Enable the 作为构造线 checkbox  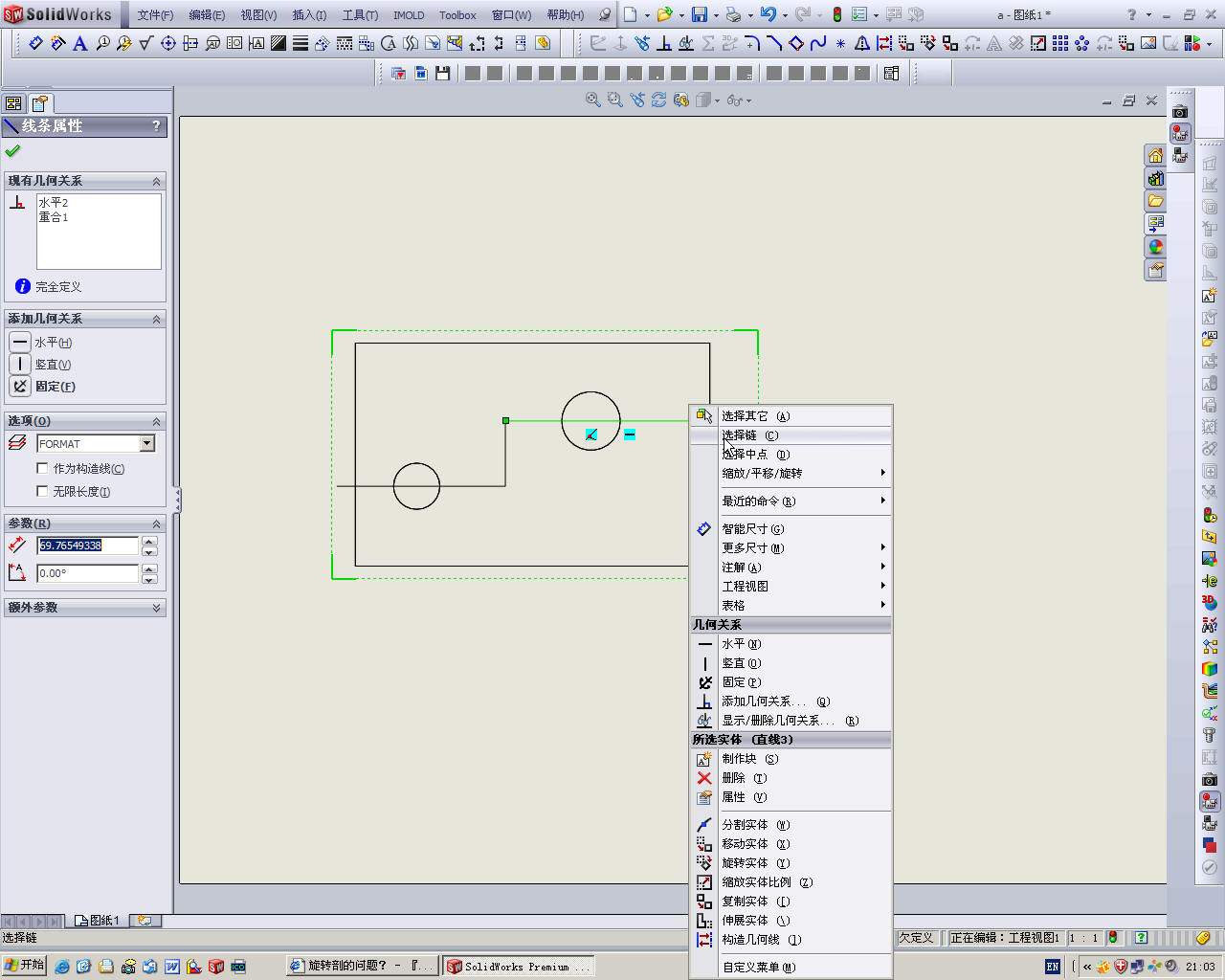[x=42, y=468]
